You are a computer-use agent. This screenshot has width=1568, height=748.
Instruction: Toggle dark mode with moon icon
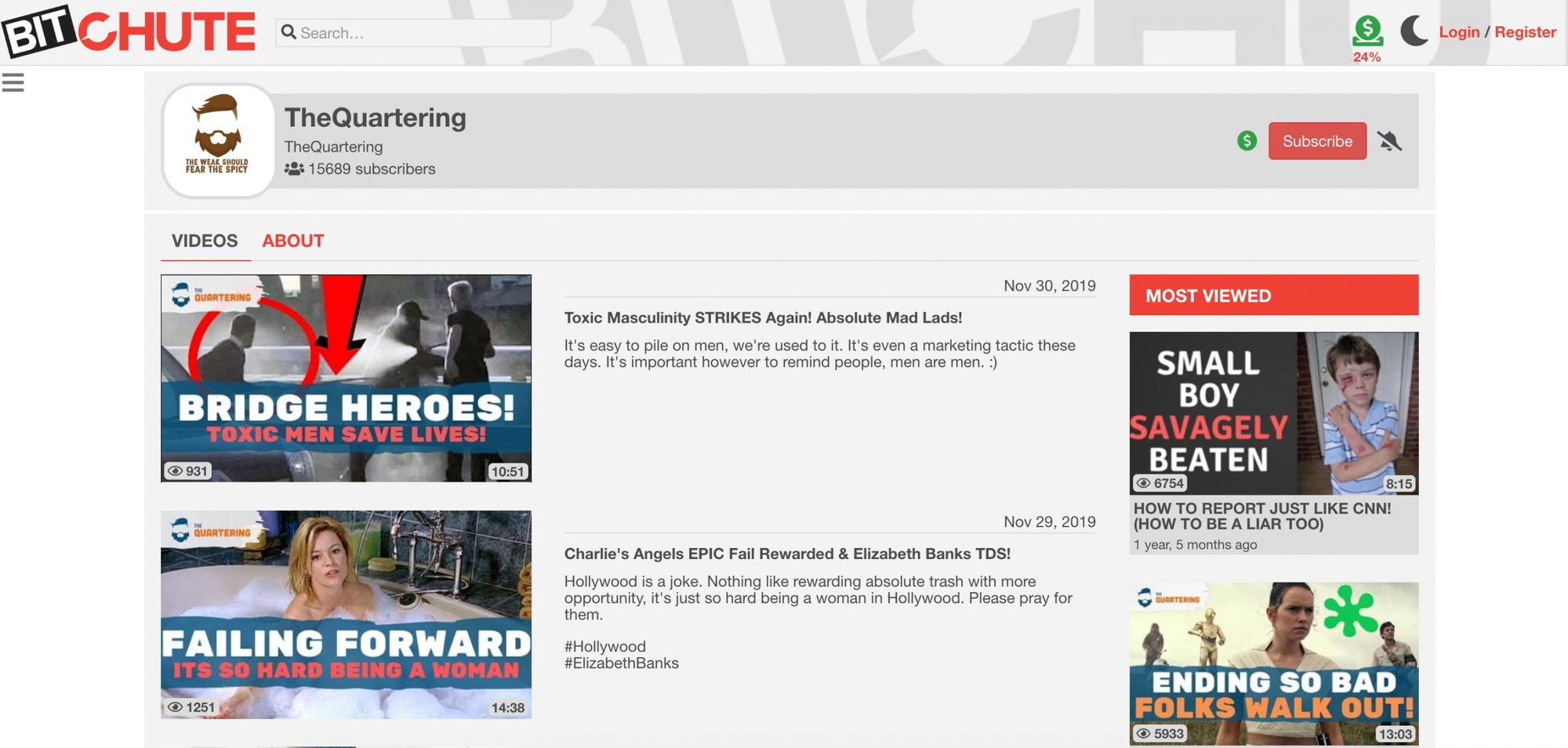pos(1414,31)
